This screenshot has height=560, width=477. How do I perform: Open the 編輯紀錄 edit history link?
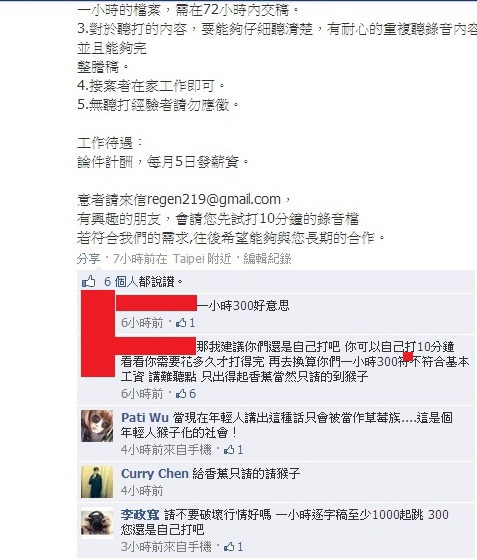267,259
